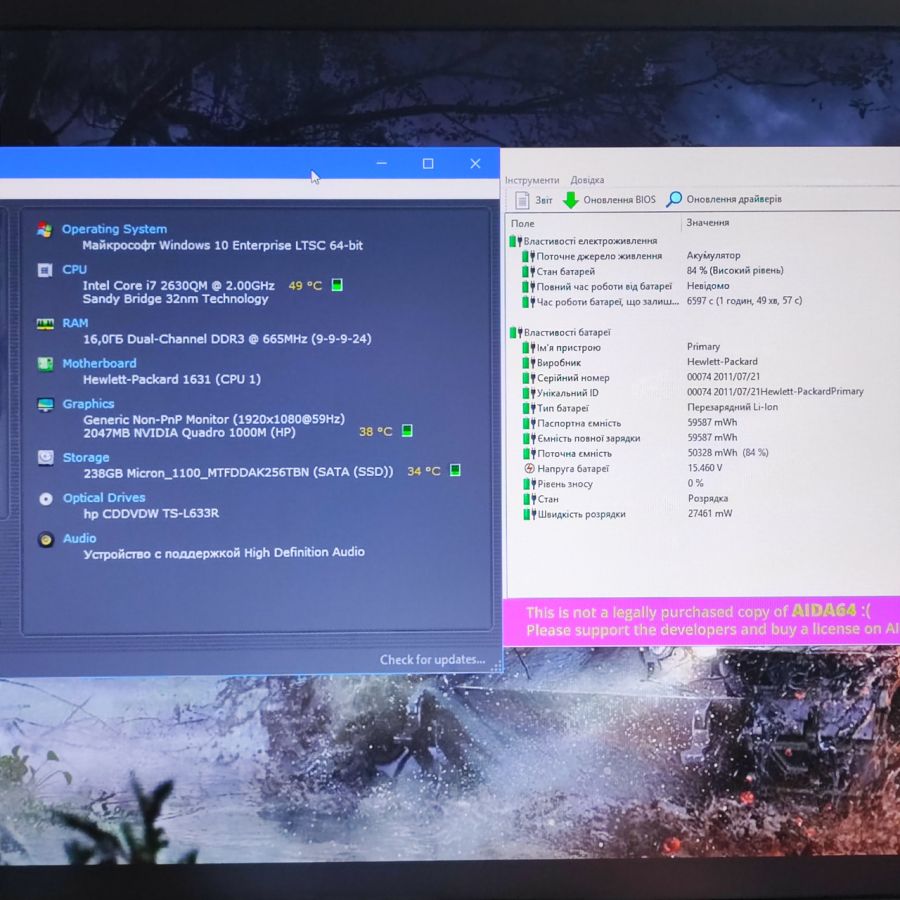Click the 27461 mW discharge rate value
The image size is (900, 900).
coord(710,513)
